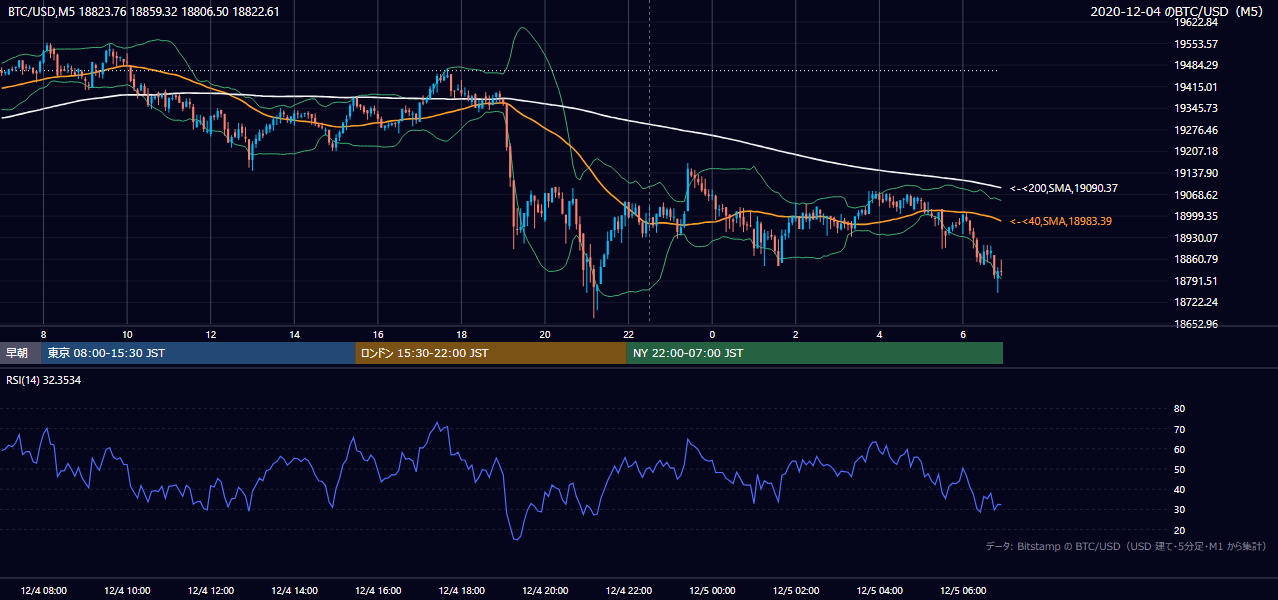Click price axis value 19415.01

[1195, 87]
